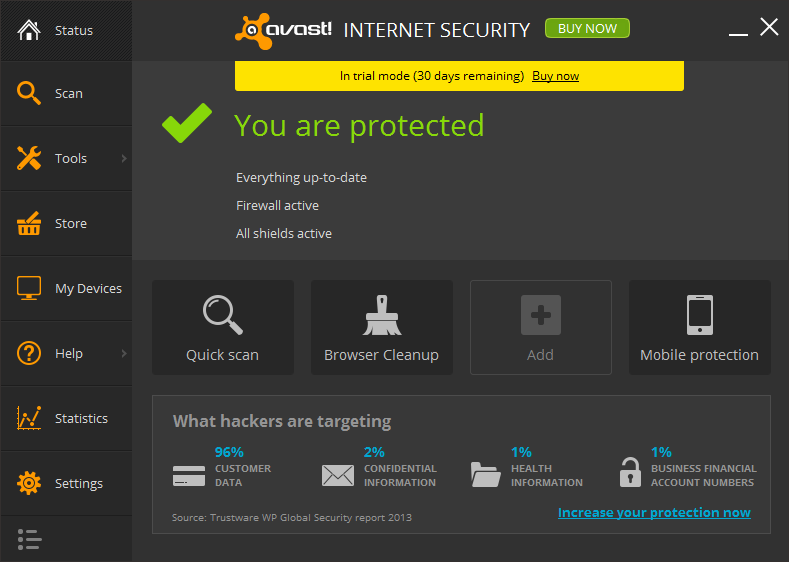The image size is (789, 562).
Task: Select the Scan menu label
Action: pos(69,94)
